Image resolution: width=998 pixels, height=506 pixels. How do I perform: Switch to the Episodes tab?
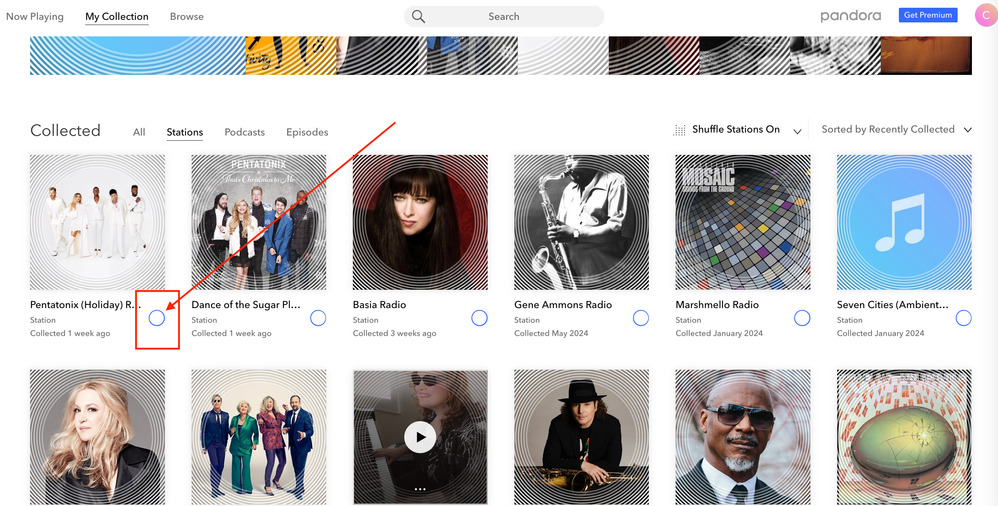click(307, 132)
